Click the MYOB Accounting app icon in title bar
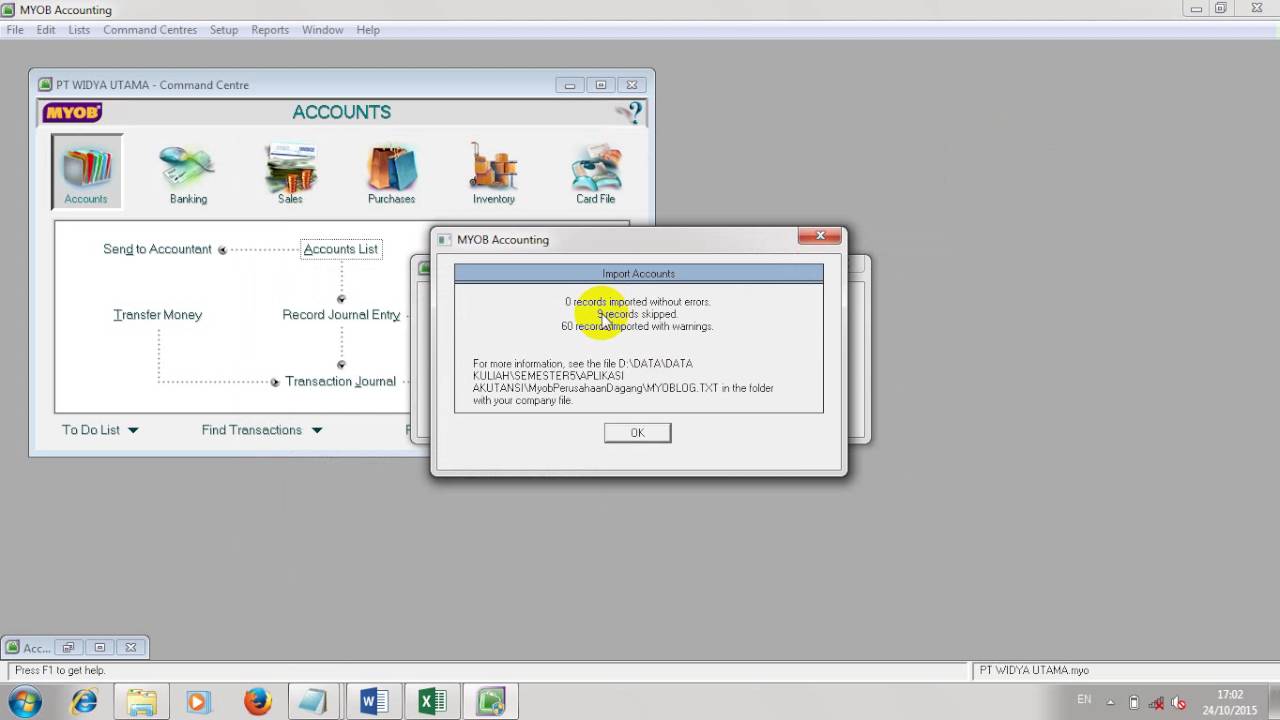The image size is (1280, 720). click(10, 10)
